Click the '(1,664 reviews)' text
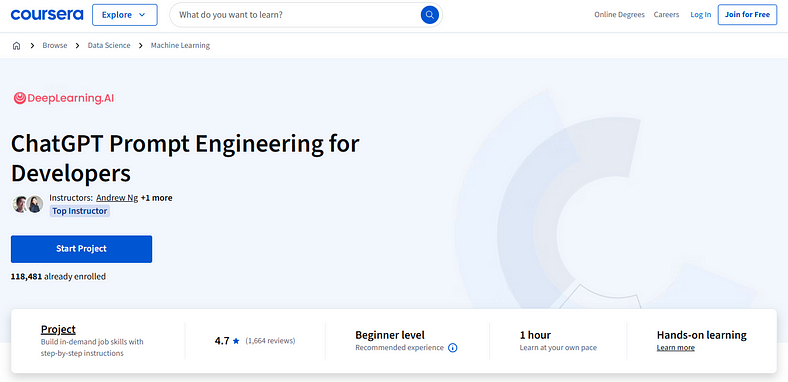This screenshot has width=788, height=382. [x=270, y=341]
